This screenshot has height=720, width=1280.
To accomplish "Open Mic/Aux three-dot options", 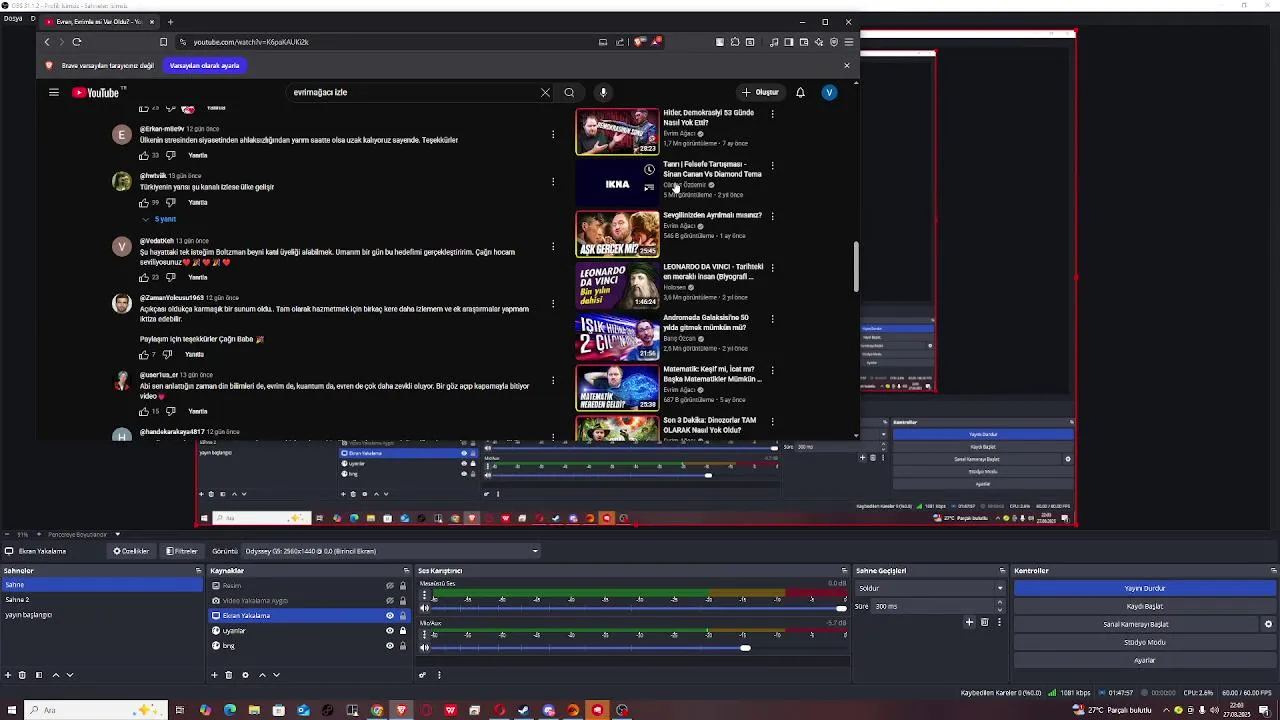I will (424, 635).
